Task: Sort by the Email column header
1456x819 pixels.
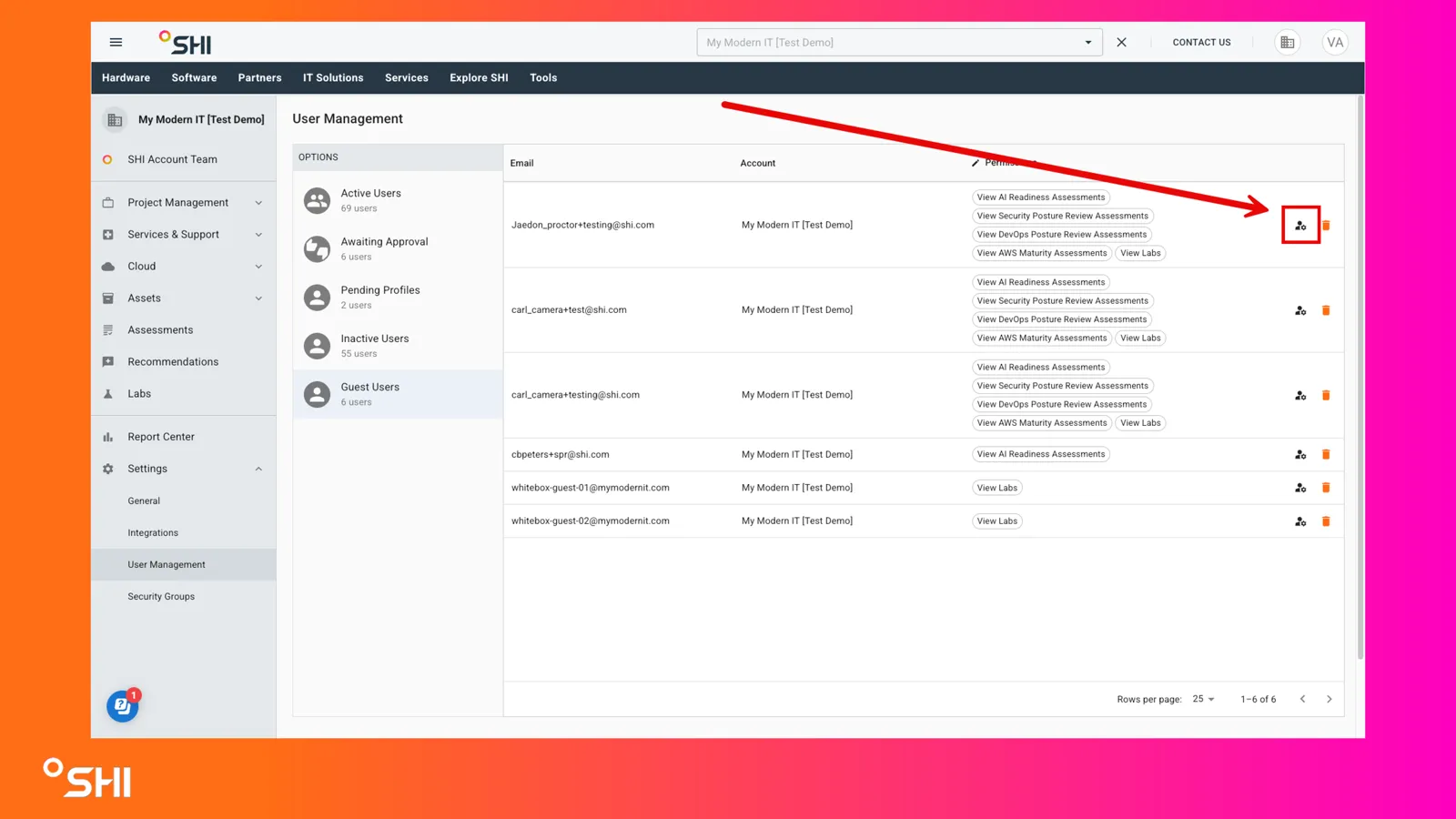Action: point(521,163)
